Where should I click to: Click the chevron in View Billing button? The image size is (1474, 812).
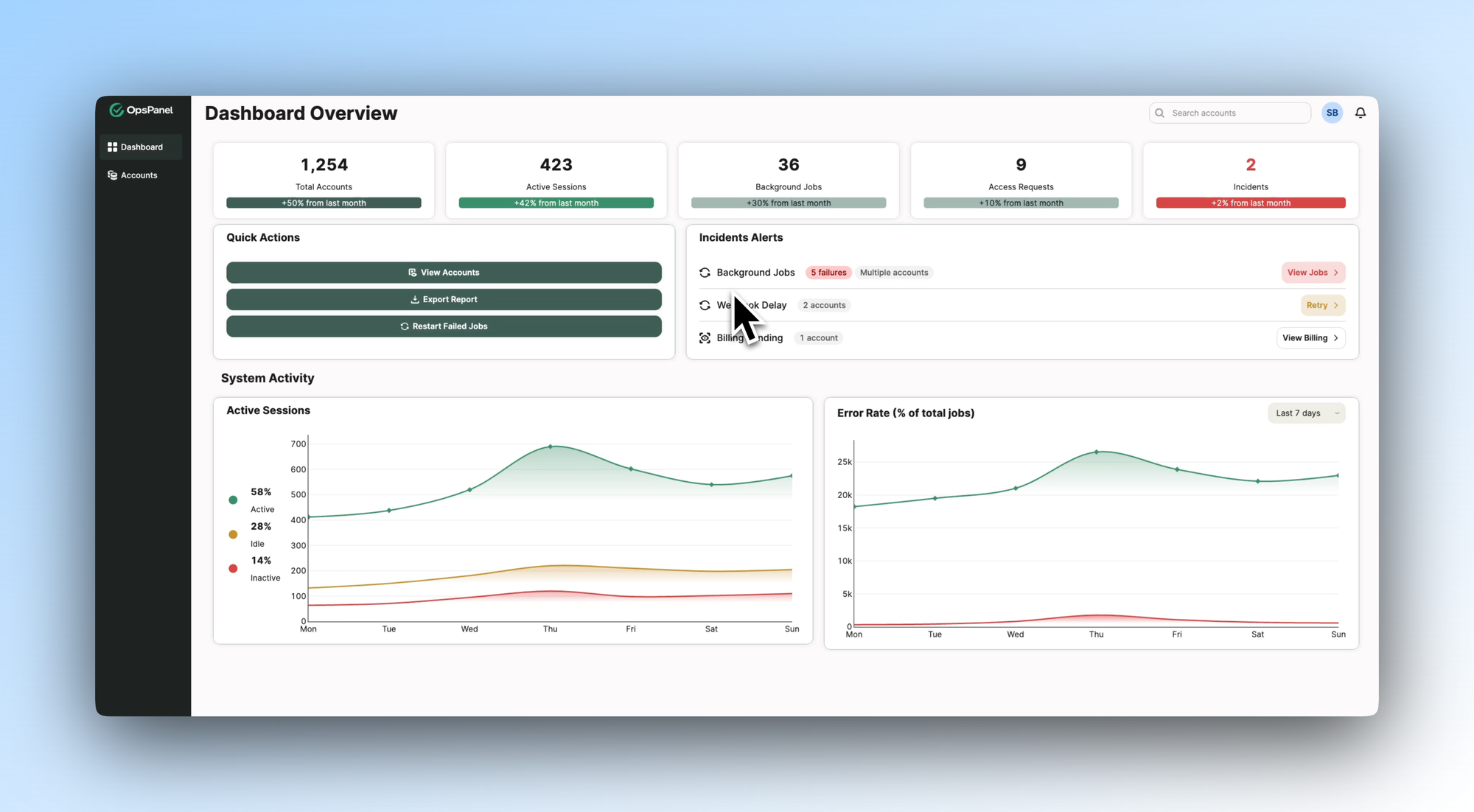(1336, 338)
